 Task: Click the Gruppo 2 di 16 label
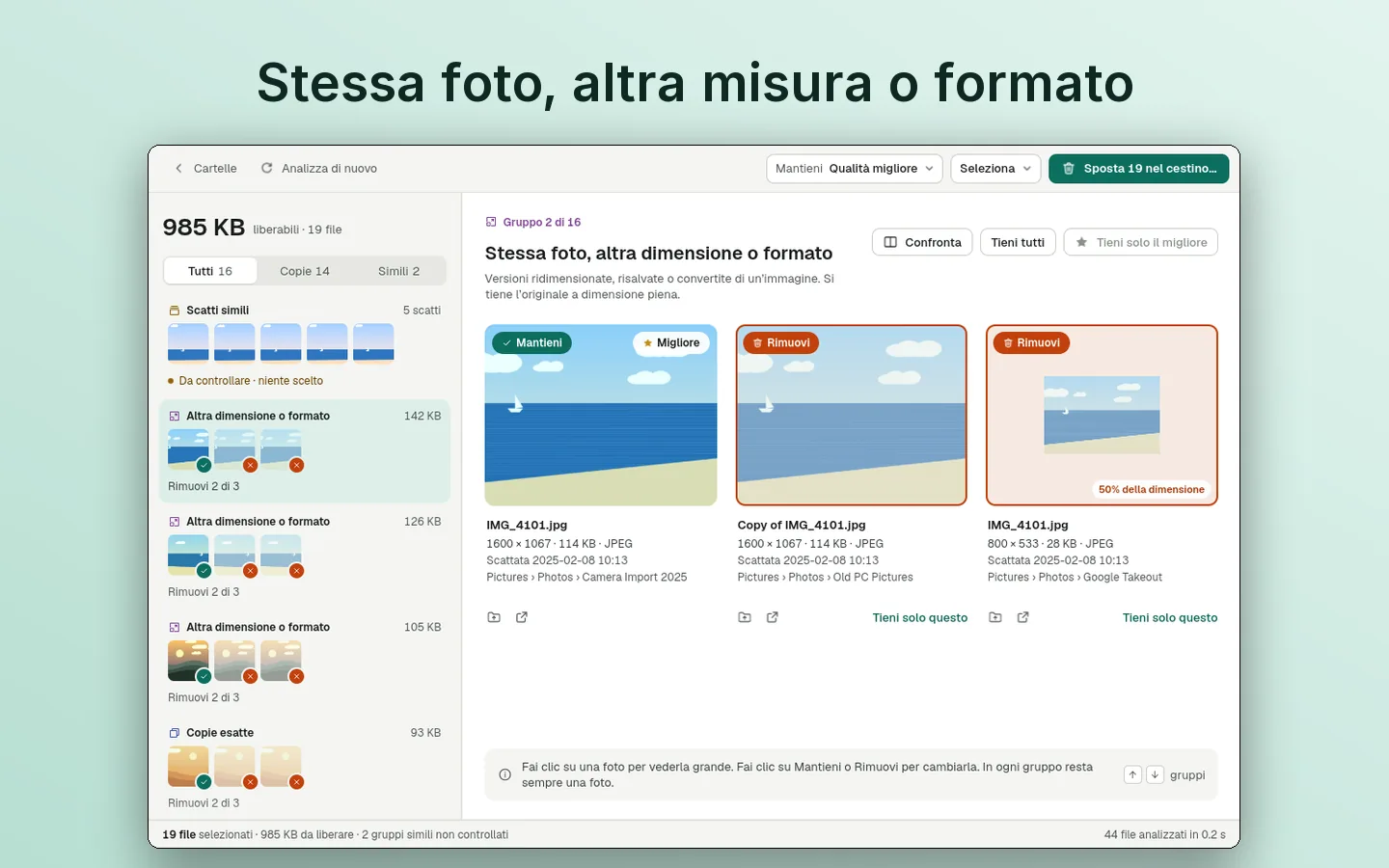(x=533, y=222)
